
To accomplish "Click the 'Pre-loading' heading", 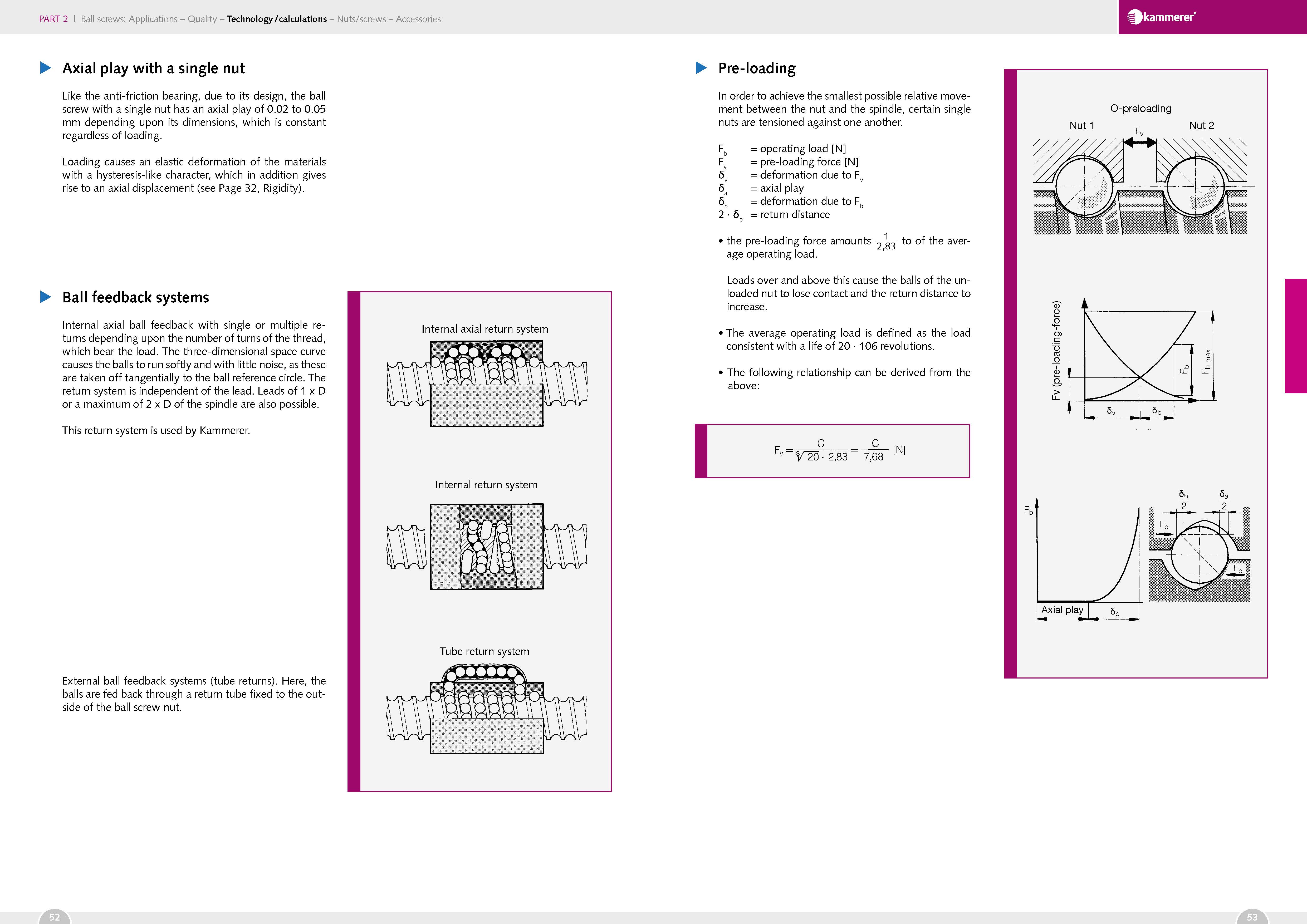I will [757, 68].
